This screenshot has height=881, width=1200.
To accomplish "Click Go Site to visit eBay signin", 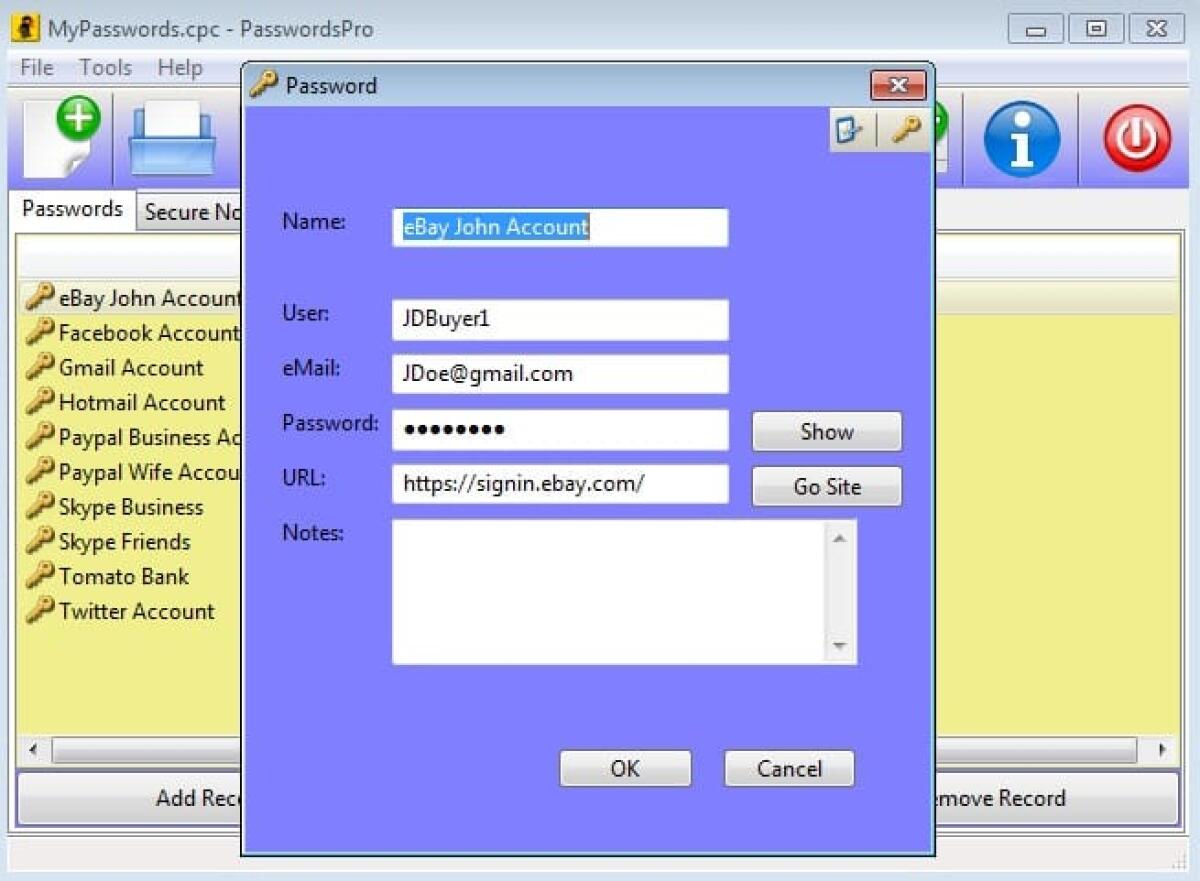I will click(x=826, y=487).
